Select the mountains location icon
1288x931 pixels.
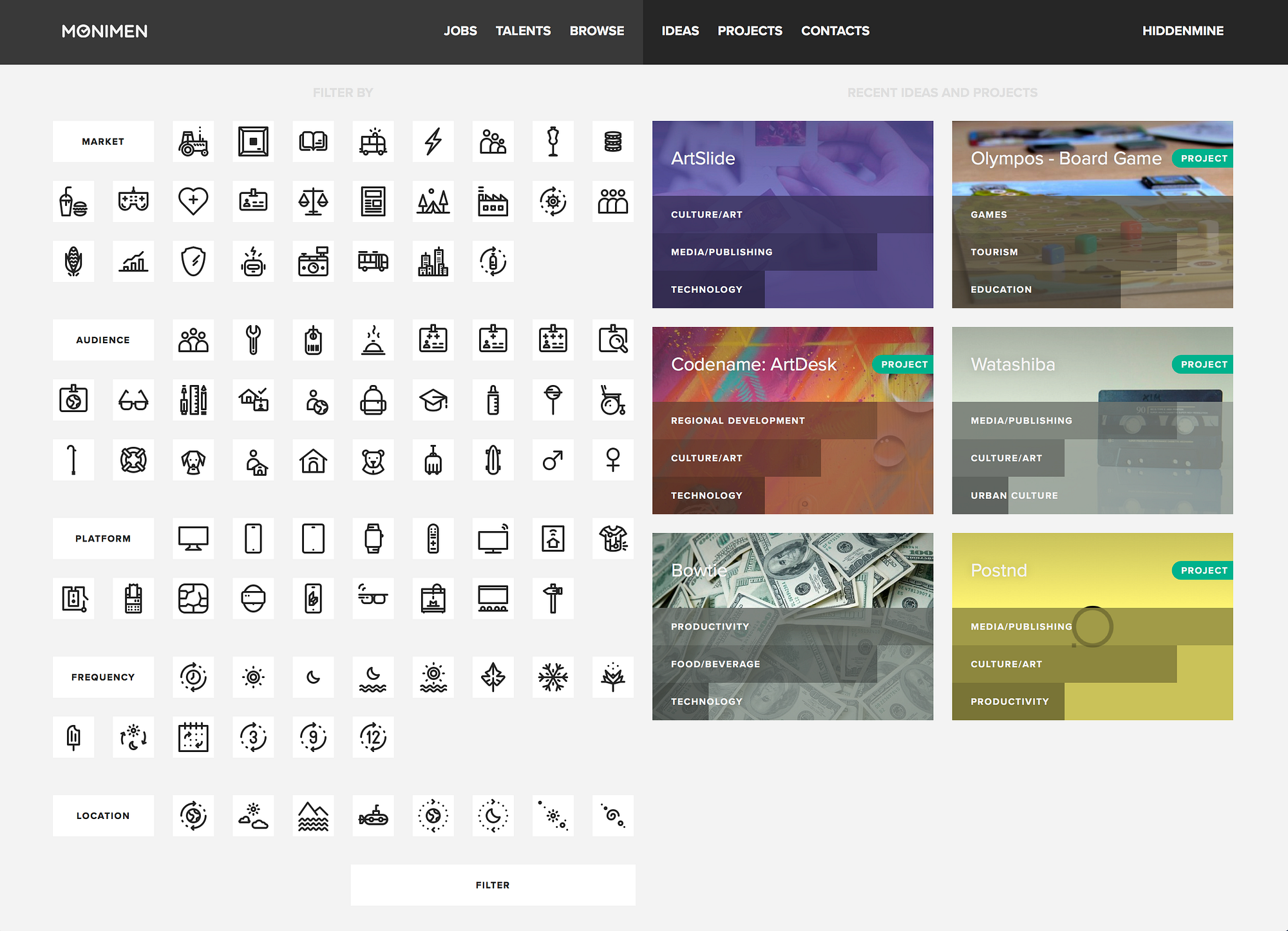click(x=313, y=816)
